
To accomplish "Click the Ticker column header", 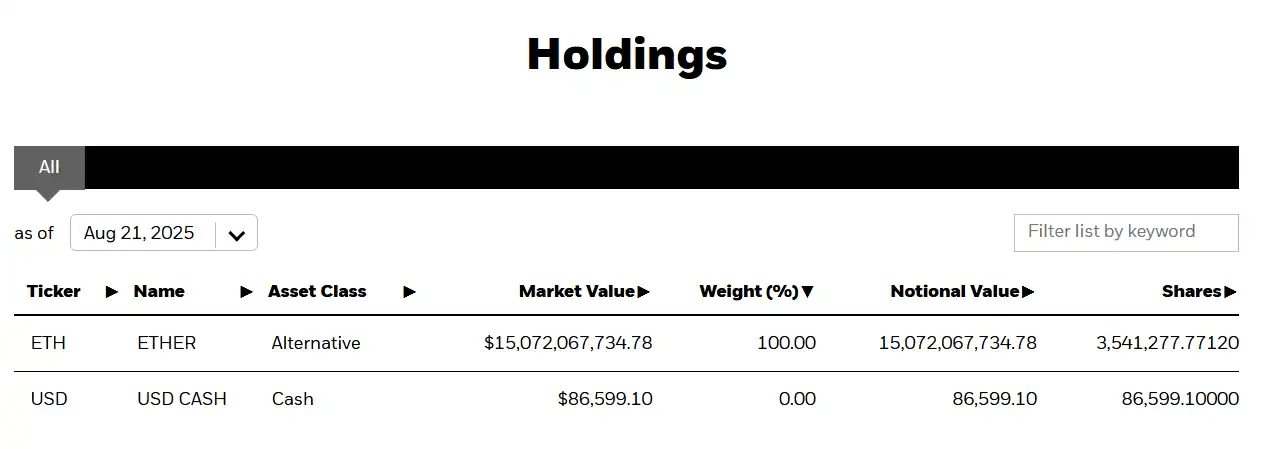I will click(54, 292).
